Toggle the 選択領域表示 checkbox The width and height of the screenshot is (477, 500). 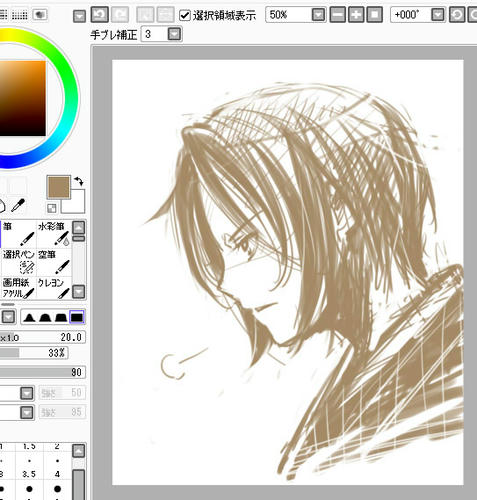185,15
